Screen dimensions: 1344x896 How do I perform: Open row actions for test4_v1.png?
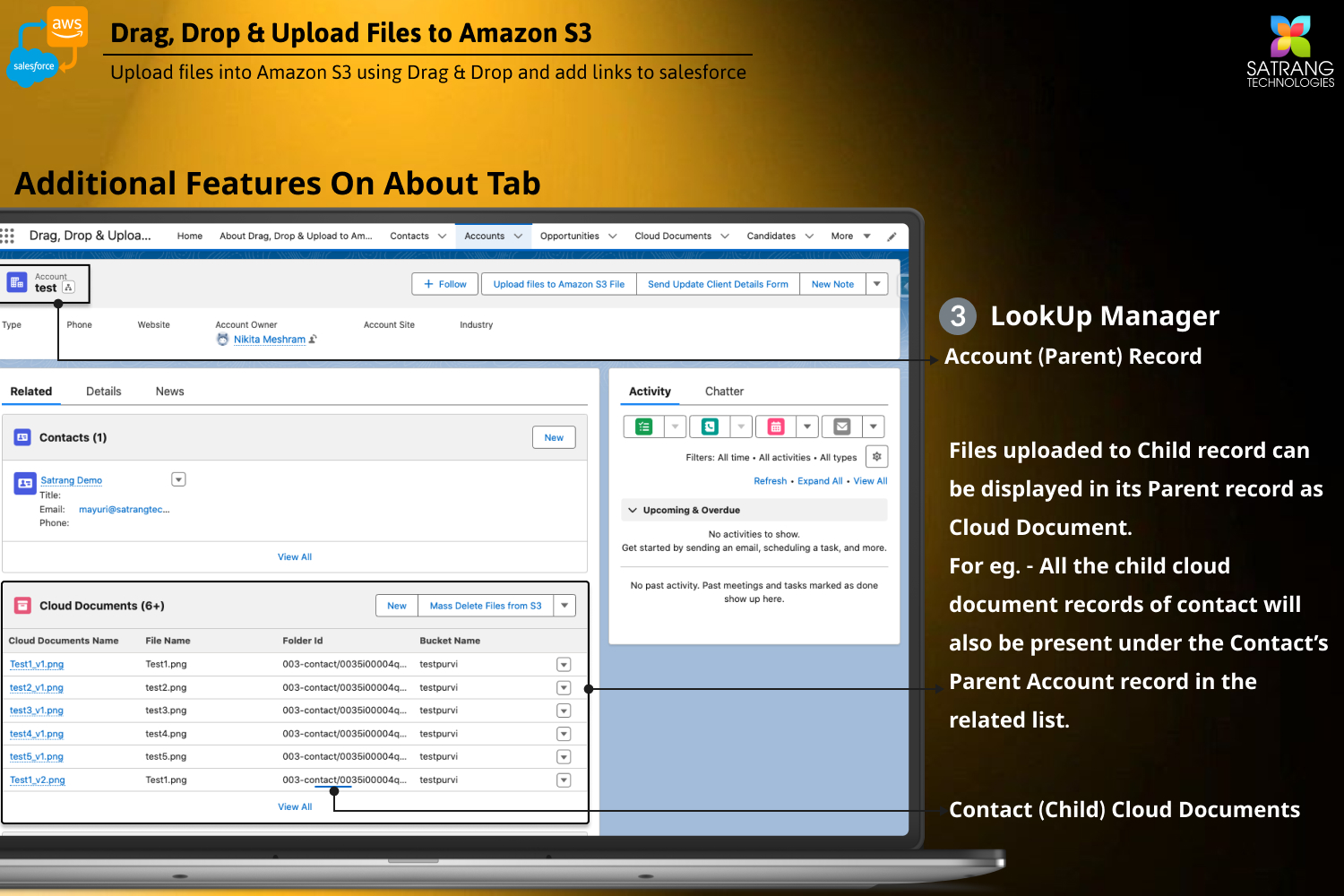click(564, 734)
